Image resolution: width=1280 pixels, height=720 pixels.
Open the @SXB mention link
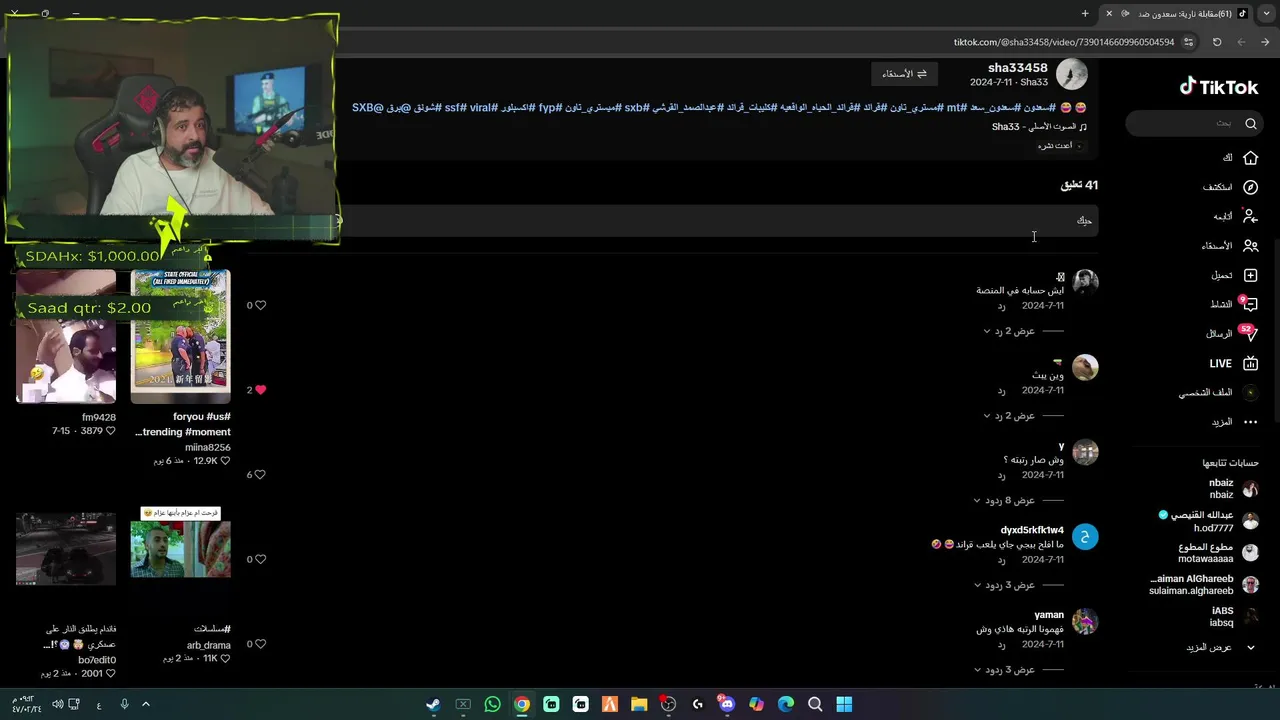[367, 107]
